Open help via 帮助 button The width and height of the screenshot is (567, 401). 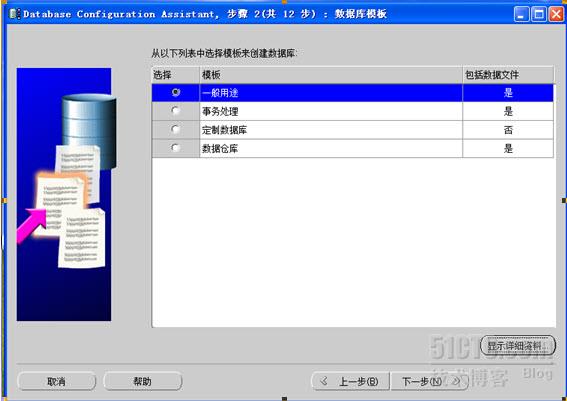[142, 381]
